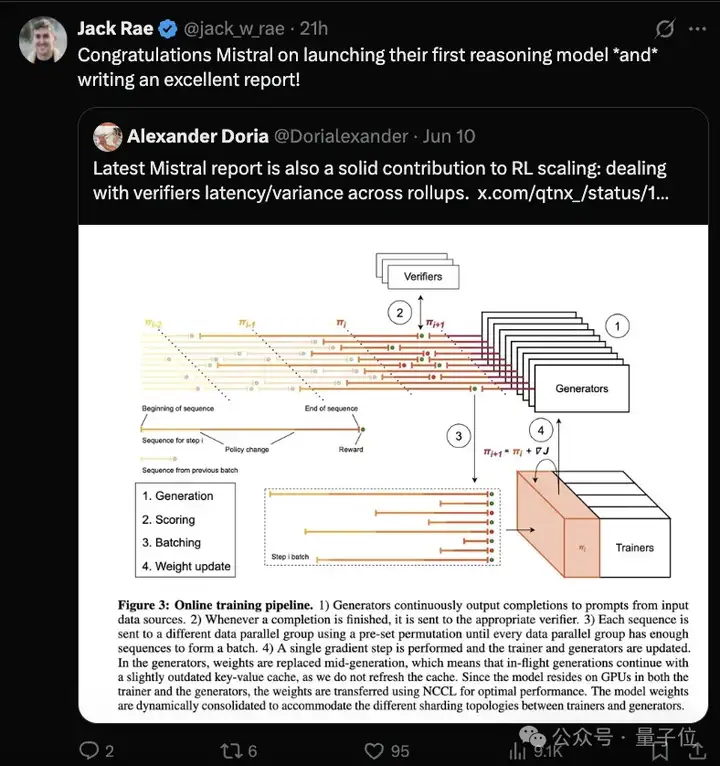Open the x.com/qtnx_/status link
Viewport: 720px width, 766px height.
click(573, 193)
